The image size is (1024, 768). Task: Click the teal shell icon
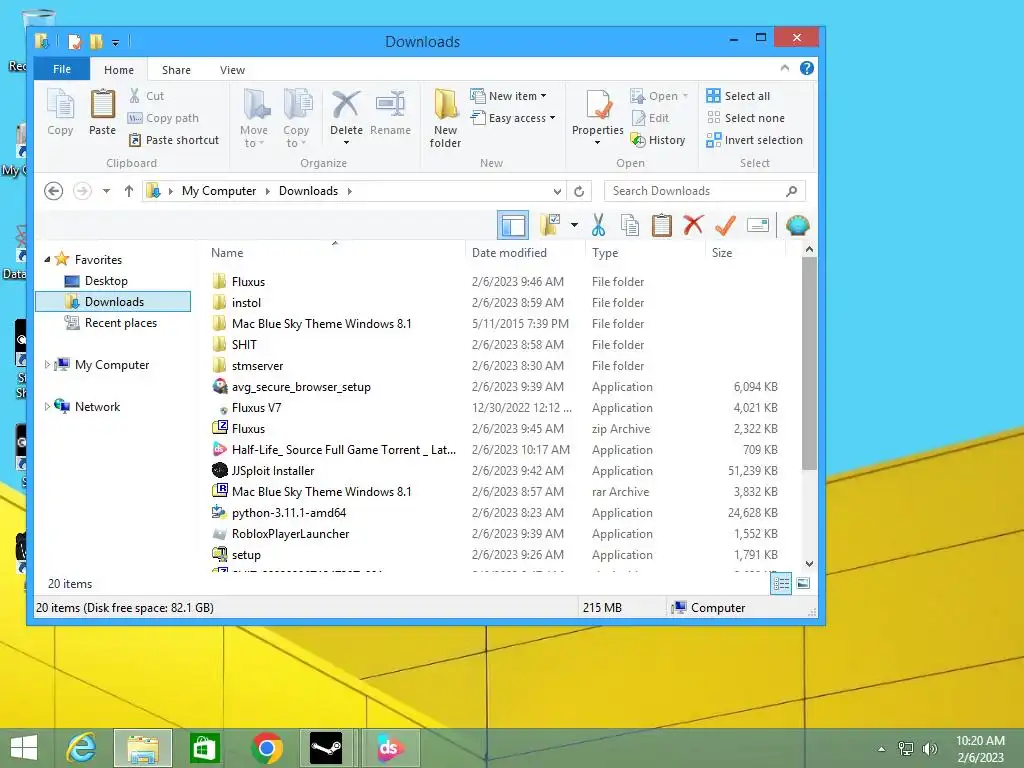[798, 225]
